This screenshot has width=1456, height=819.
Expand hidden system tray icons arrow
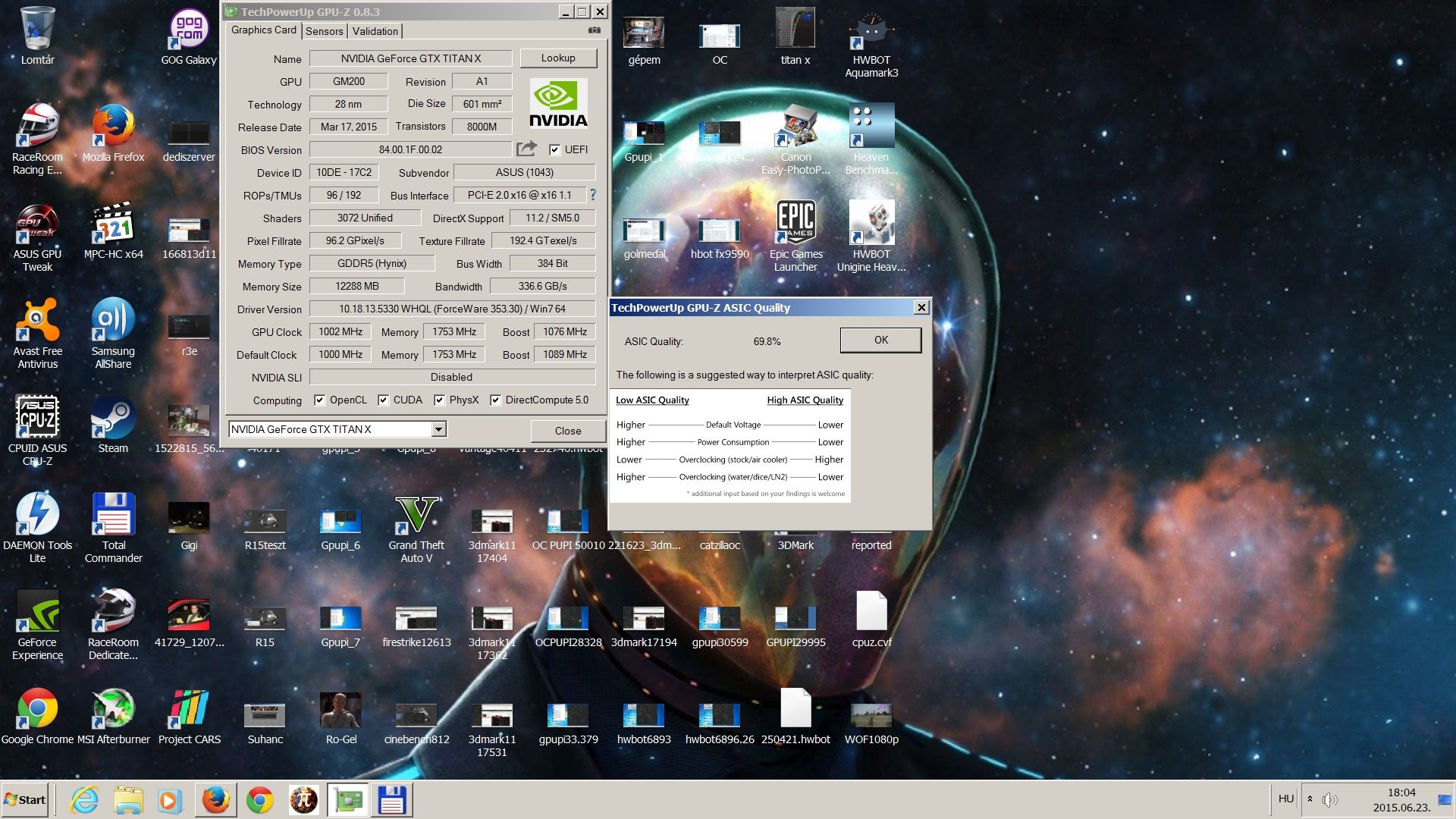1310,799
